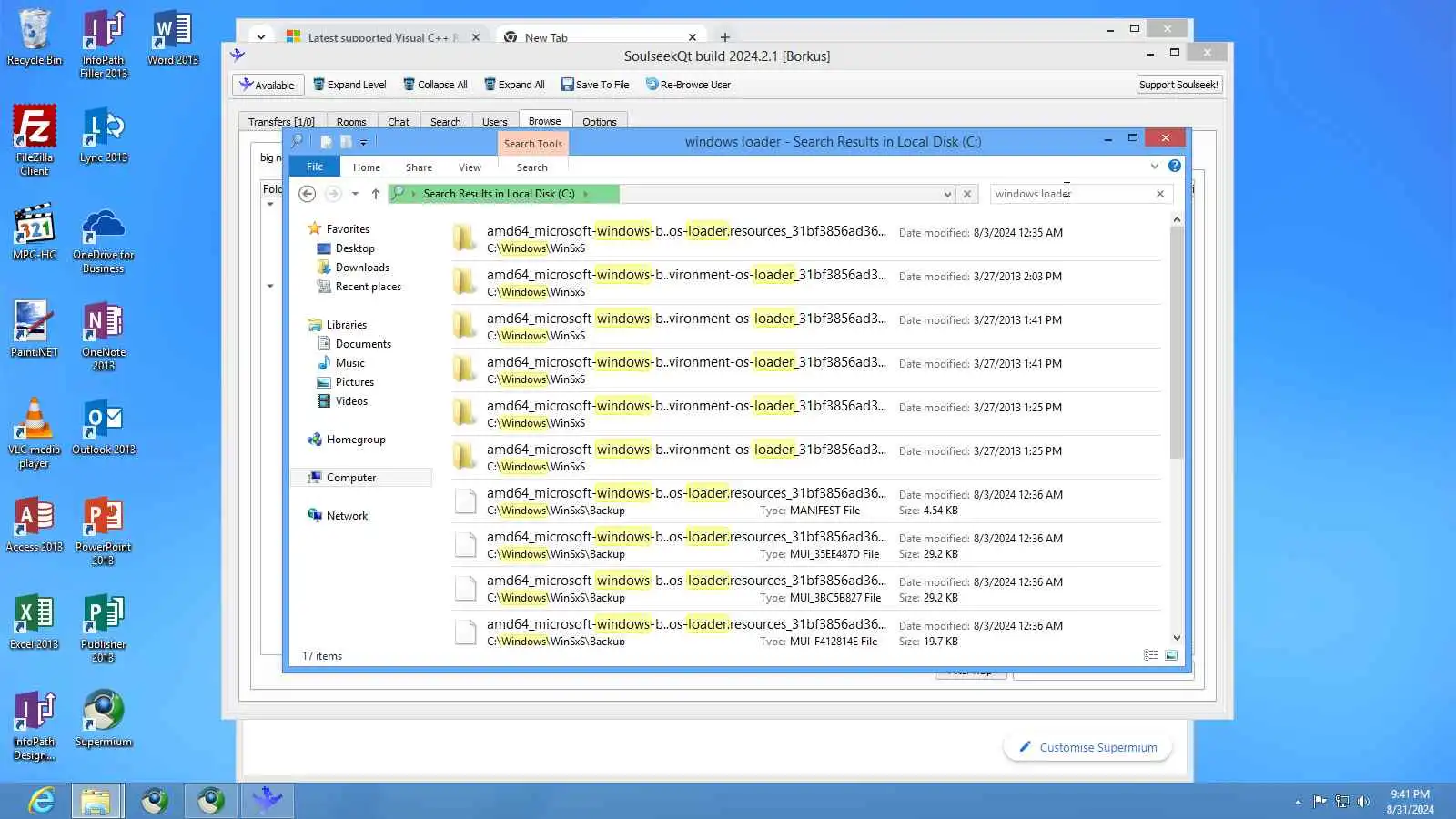Image resolution: width=1456 pixels, height=819 pixels.
Task: Open the Explorer File tab
Action: [x=315, y=167]
